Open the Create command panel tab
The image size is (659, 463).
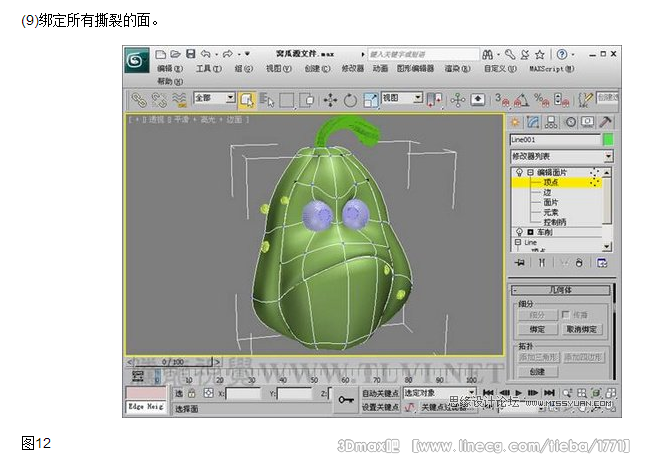pos(515,122)
